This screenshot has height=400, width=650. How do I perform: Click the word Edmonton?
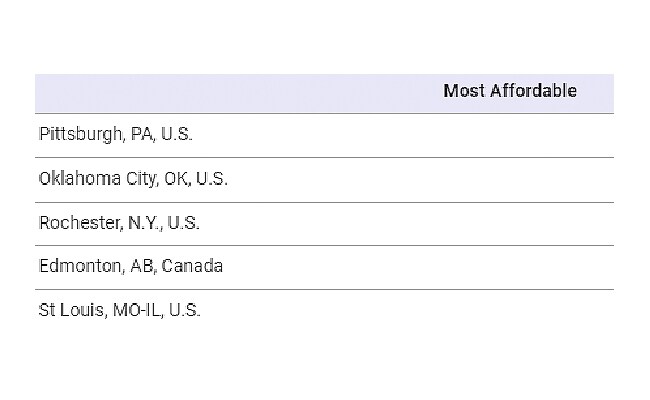[x=81, y=266]
